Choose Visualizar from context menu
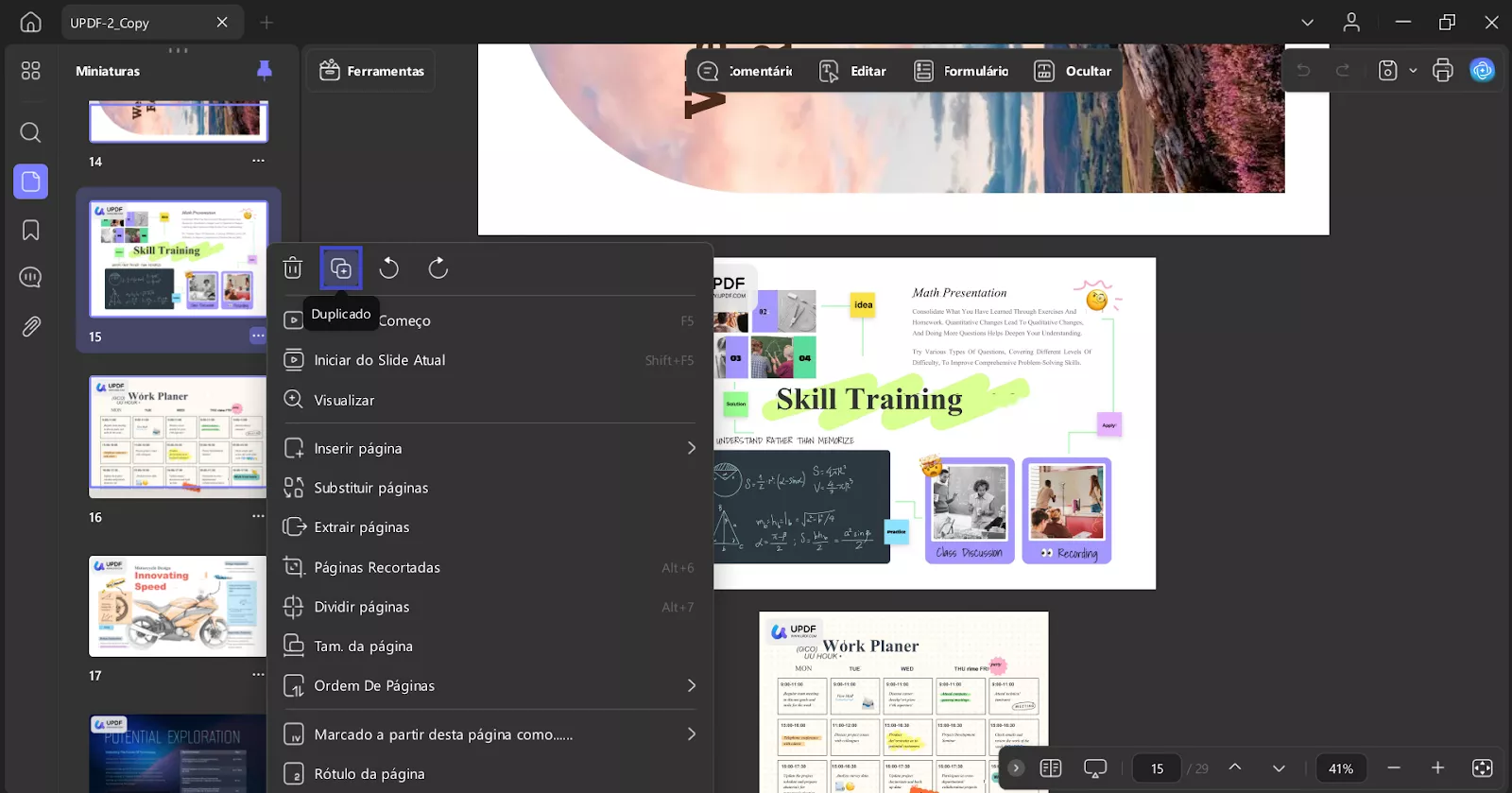The width and height of the screenshot is (1512, 793). (490, 400)
